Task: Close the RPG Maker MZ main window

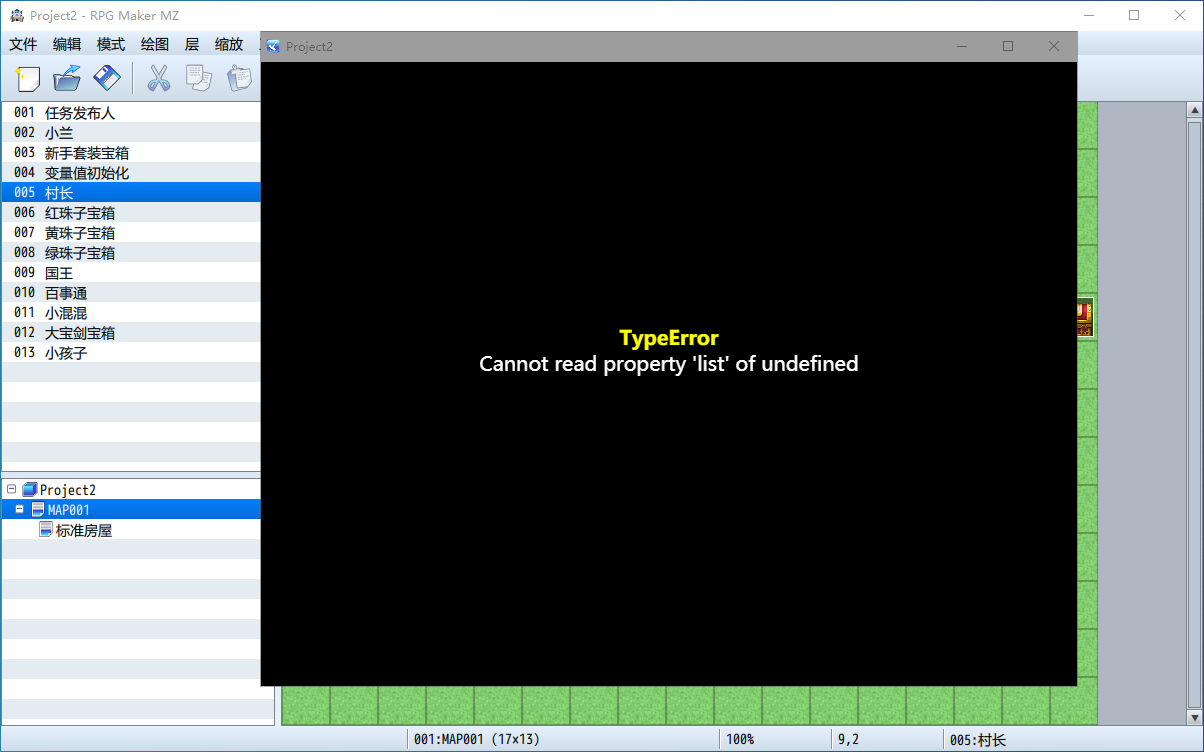Action: (x=1180, y=15)
